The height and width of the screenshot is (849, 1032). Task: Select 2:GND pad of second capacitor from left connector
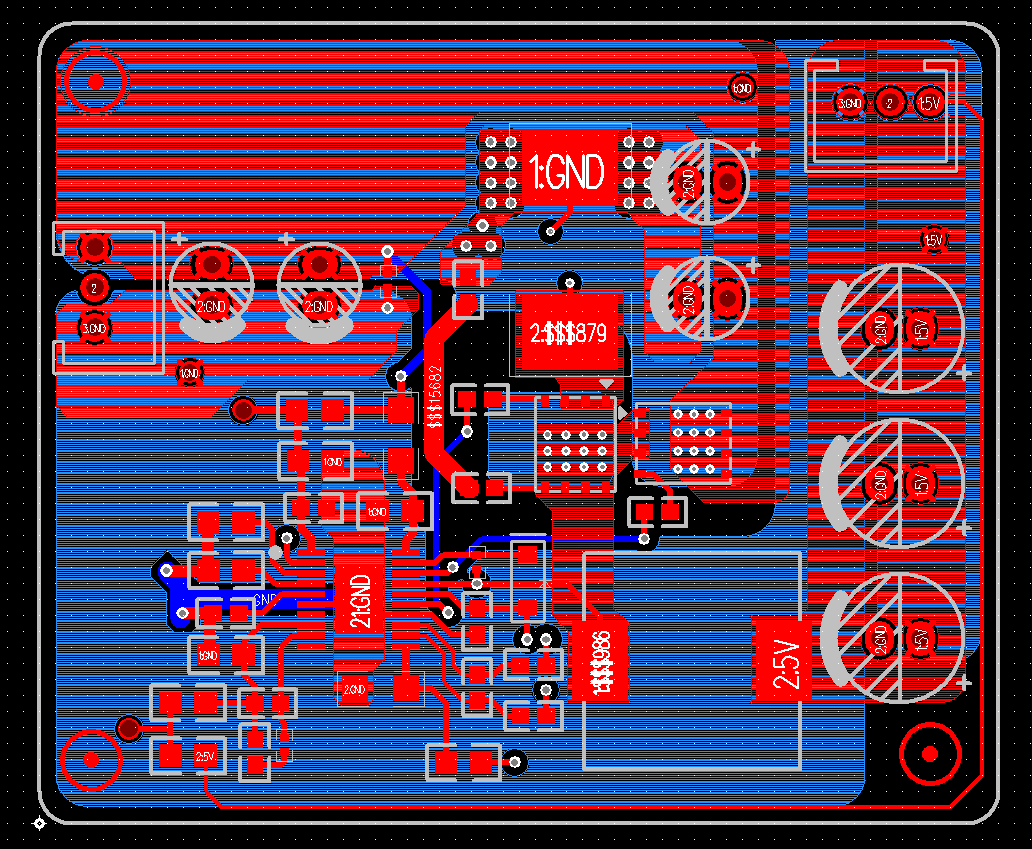[319, 307]
